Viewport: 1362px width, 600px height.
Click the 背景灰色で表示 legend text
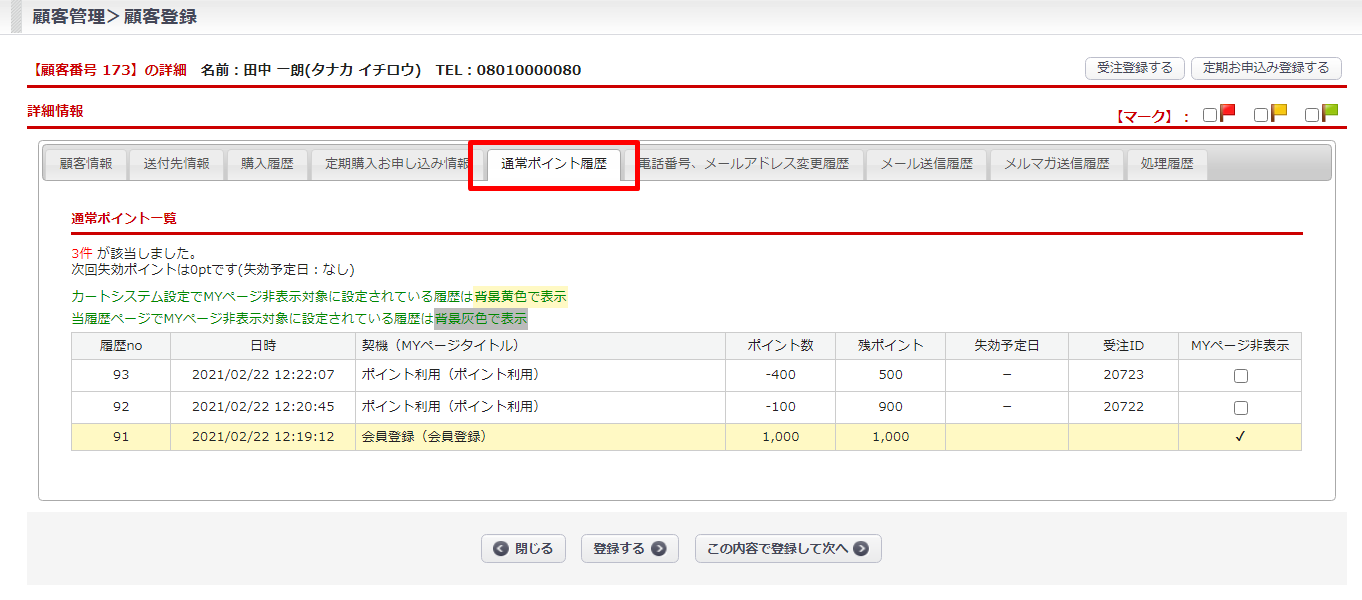click(481, 319)
